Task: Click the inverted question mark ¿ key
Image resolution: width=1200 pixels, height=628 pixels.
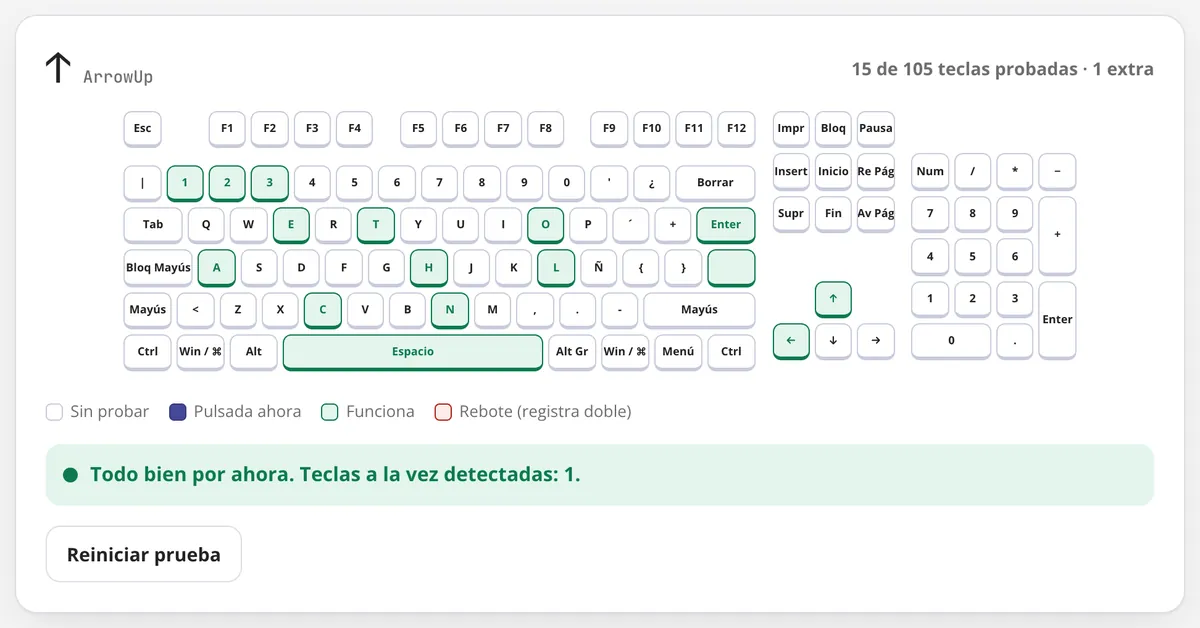Action: [x=651, y=183]
